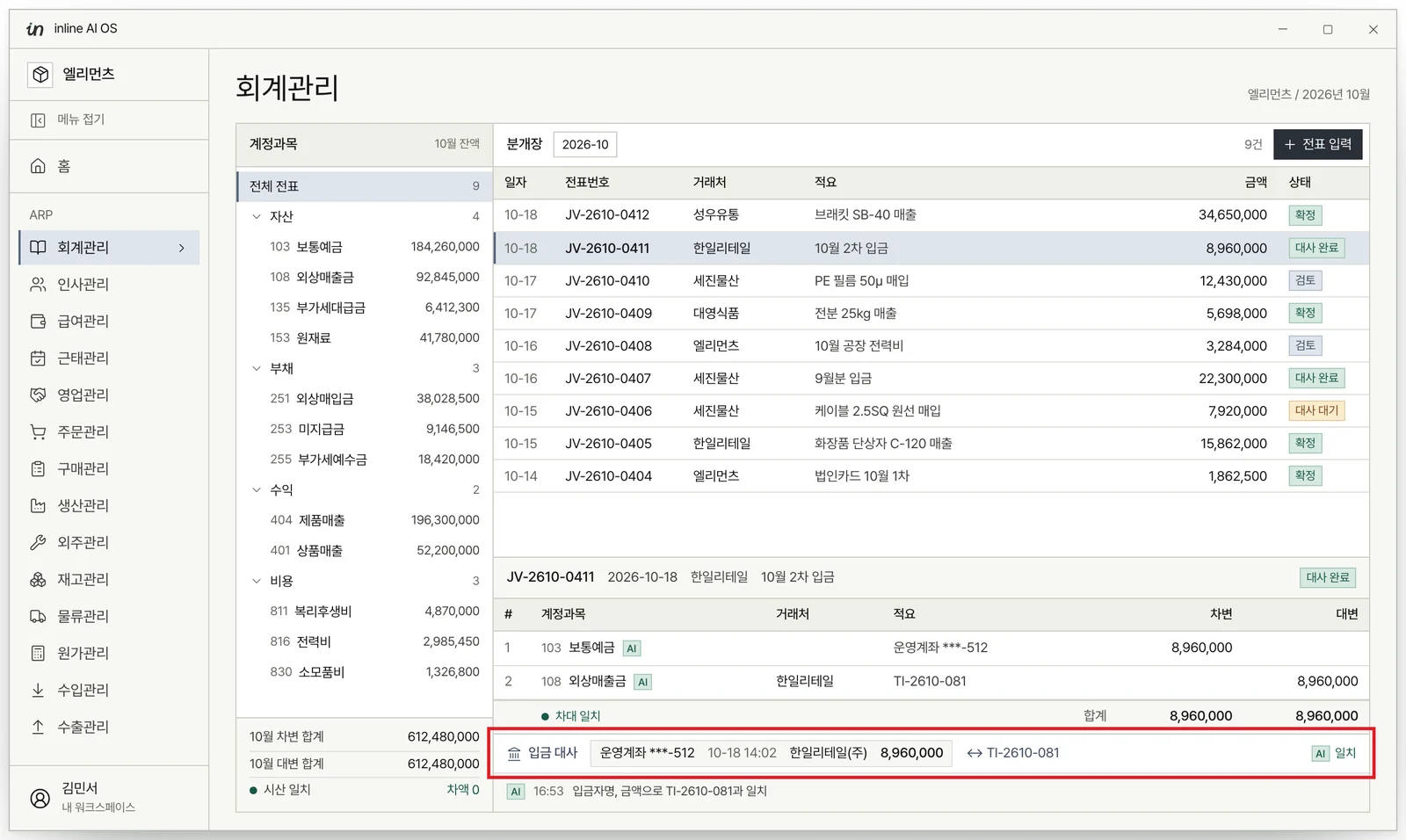This screenshot has width=1406, height=840.
Task: Click 검토 status on JV-2610-0410
Action: [x=1305, y=280]
